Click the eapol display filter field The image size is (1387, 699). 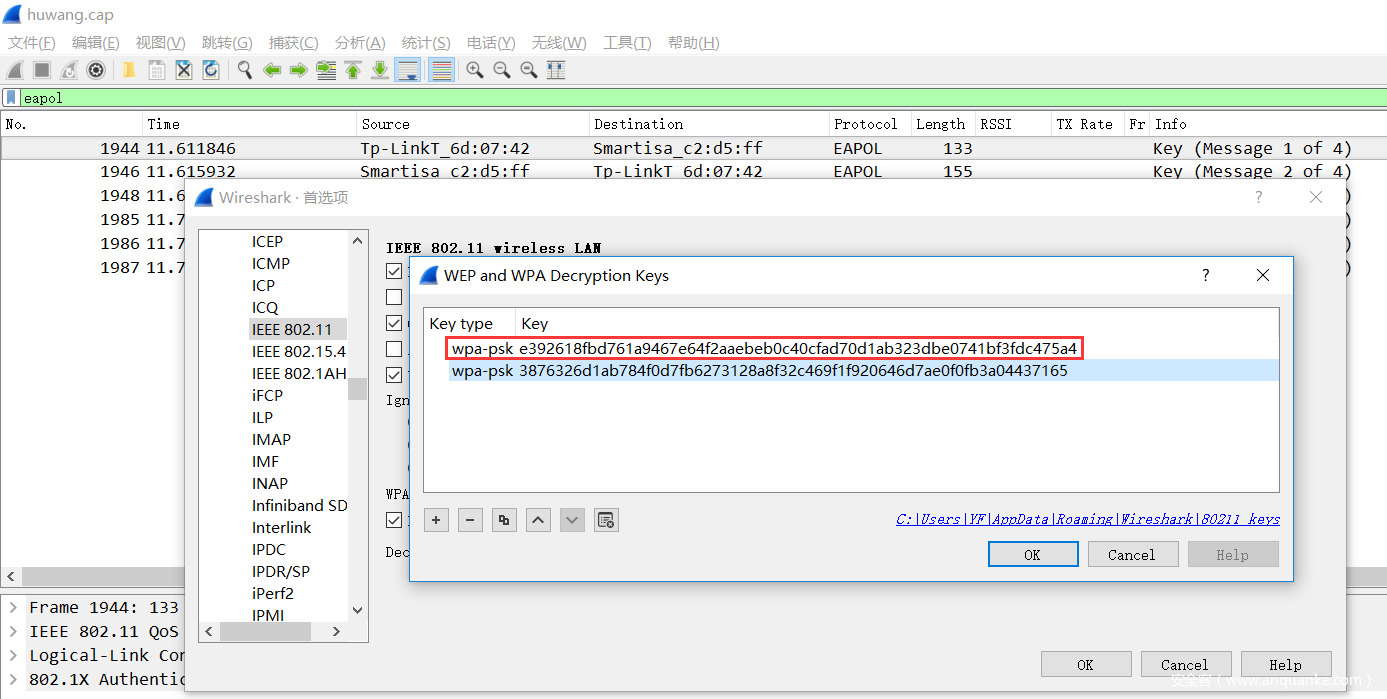tap(600, 98)
